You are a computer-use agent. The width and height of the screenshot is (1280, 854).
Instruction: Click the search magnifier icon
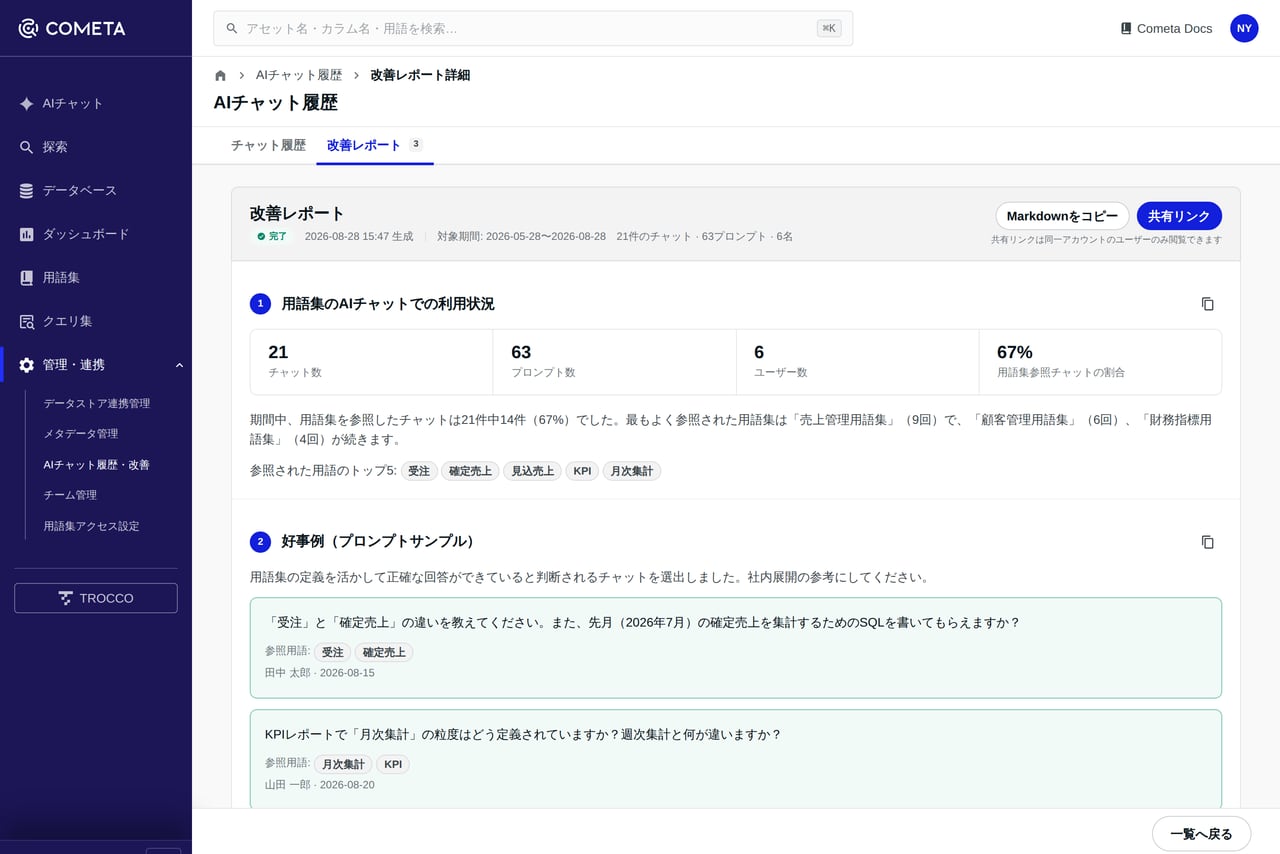[x=232, y=28]
